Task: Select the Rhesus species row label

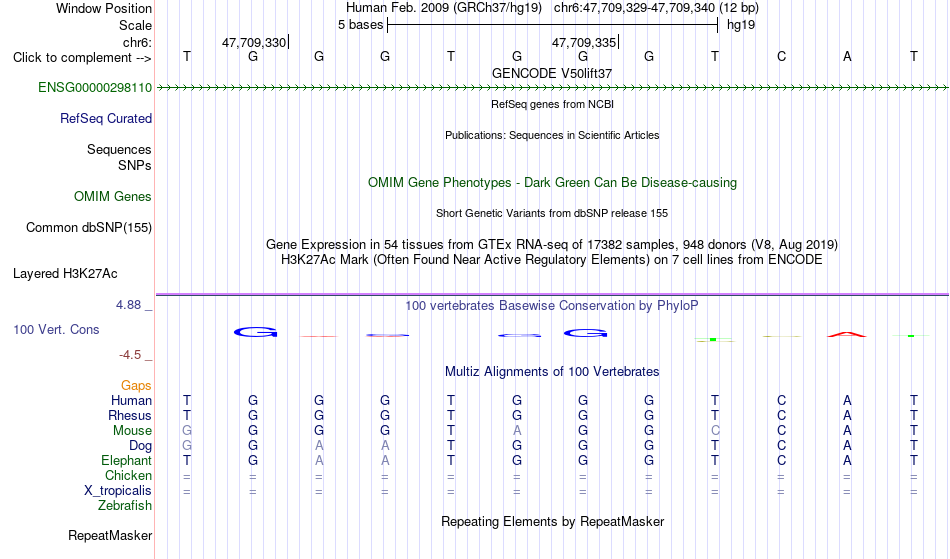Action: point(130,415)
